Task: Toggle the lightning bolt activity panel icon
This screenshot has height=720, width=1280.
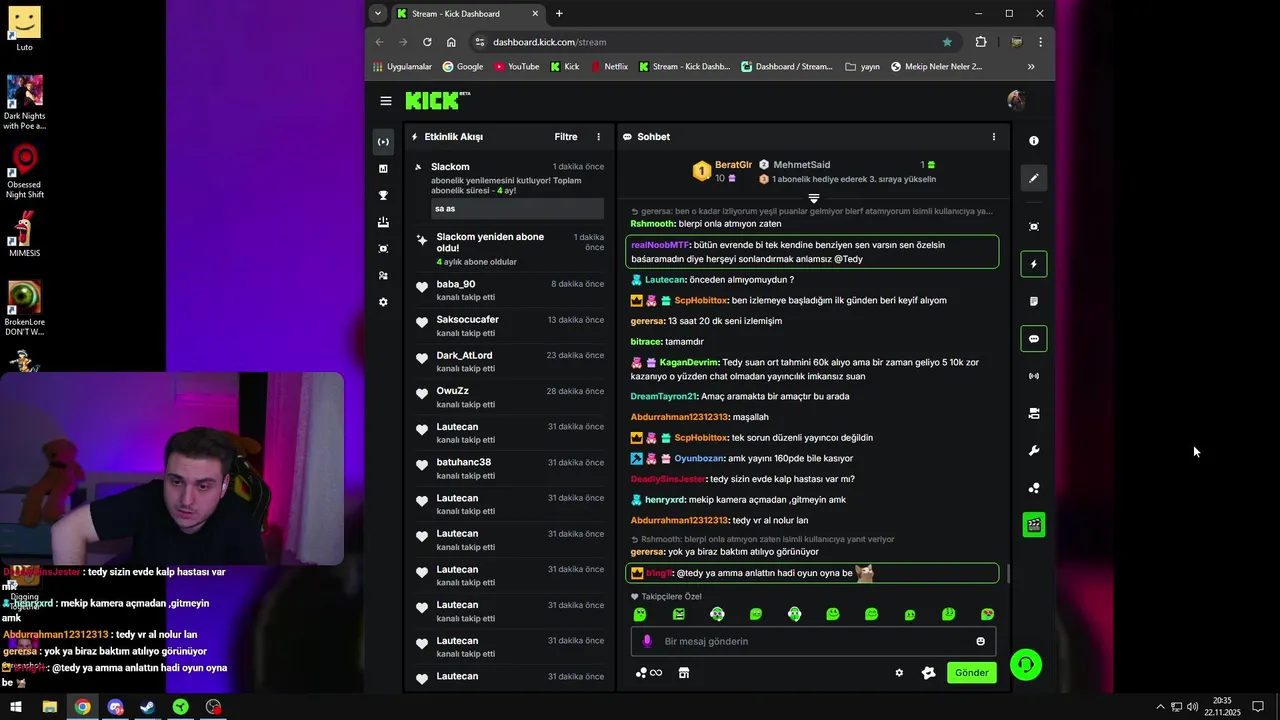Action: click(x=1034, y=264)
